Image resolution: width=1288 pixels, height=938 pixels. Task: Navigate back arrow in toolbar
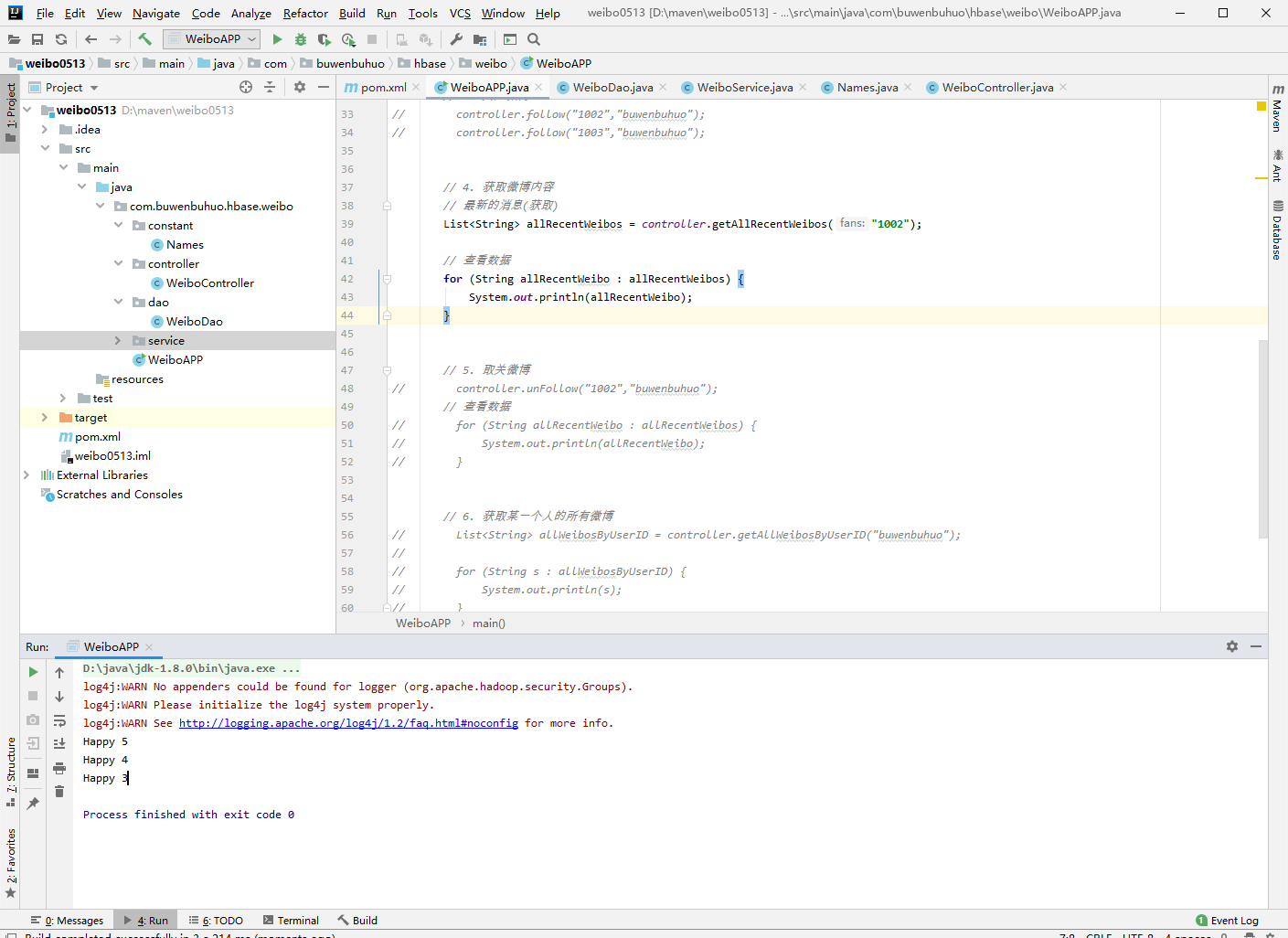pyautogui.click(x=90, y=39)
